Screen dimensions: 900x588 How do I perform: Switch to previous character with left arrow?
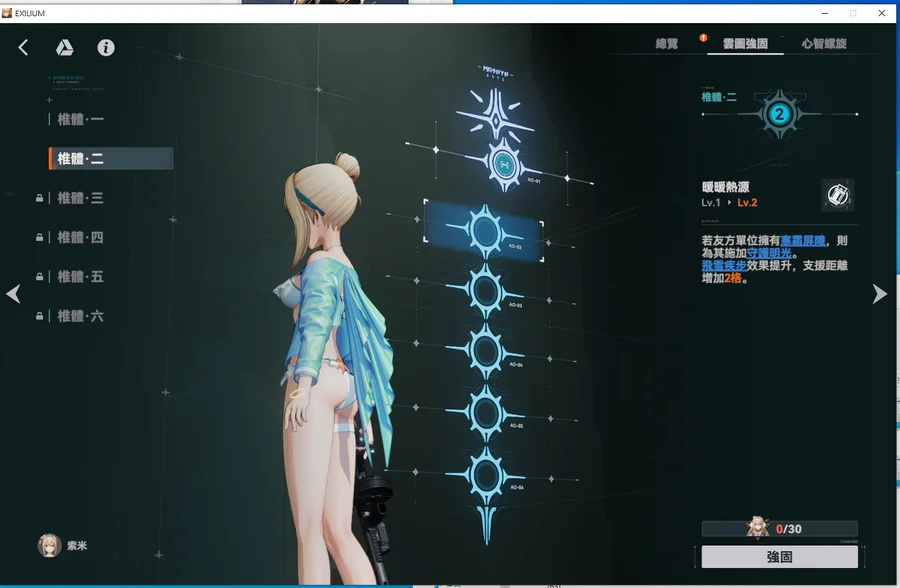(x=14, y=294)
